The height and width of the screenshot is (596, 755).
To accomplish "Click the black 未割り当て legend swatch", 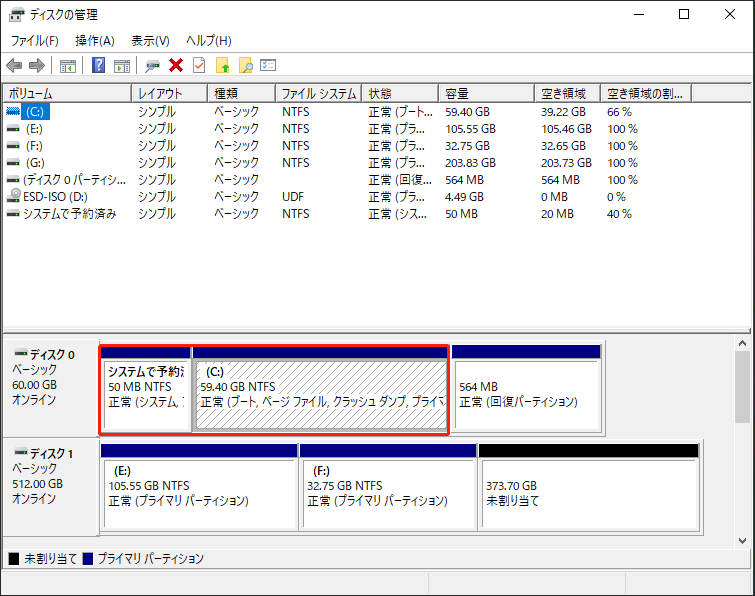I will pyautogui.click(x=14, y=558).
